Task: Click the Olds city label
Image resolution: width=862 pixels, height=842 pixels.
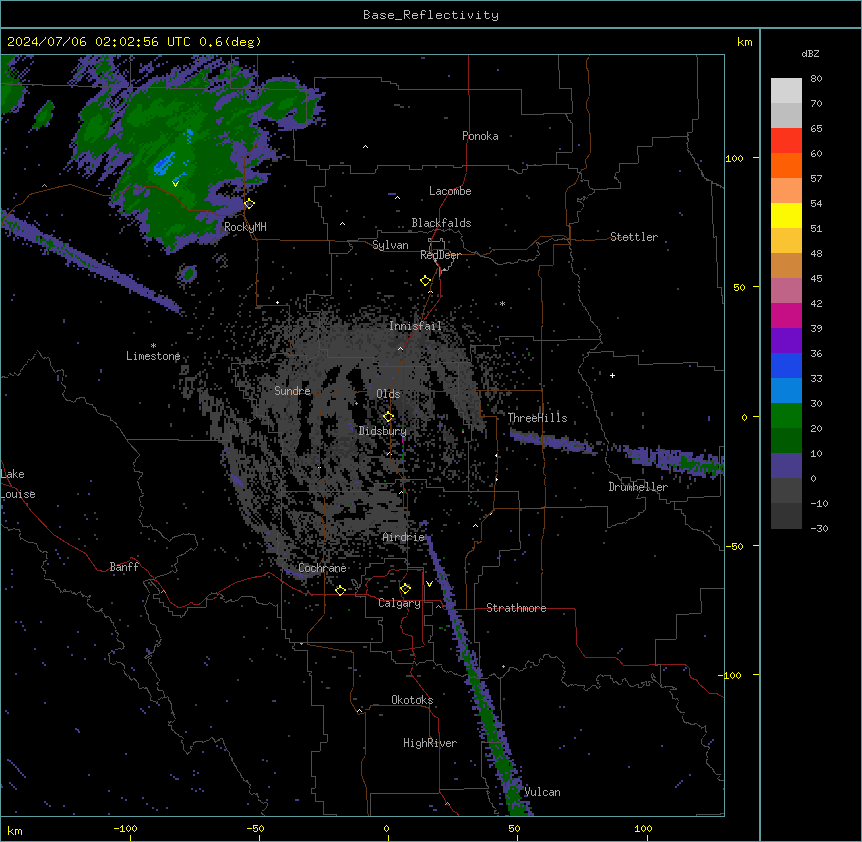Action: click(x=388, y=394)
